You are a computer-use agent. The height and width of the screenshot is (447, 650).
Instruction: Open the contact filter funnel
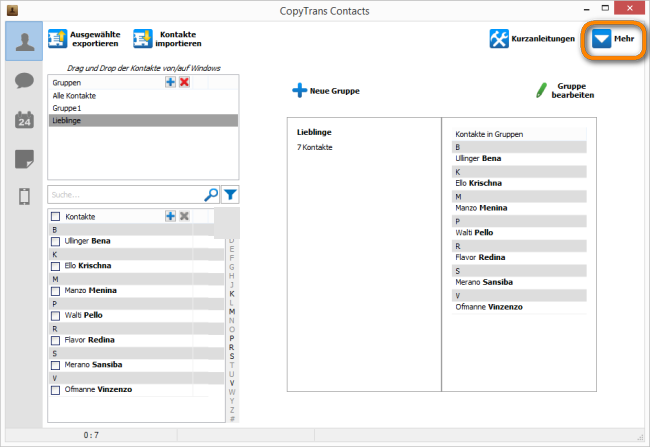(x=230, y=194)
